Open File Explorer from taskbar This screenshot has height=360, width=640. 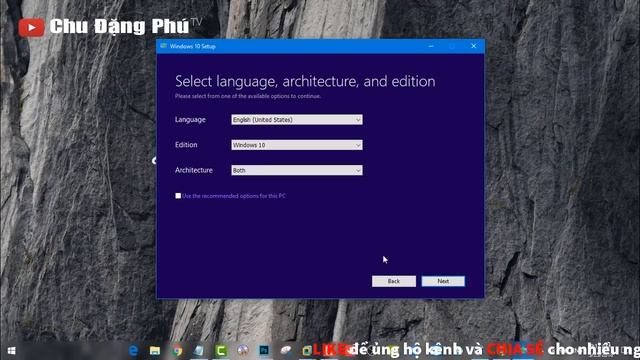[155, 350]
